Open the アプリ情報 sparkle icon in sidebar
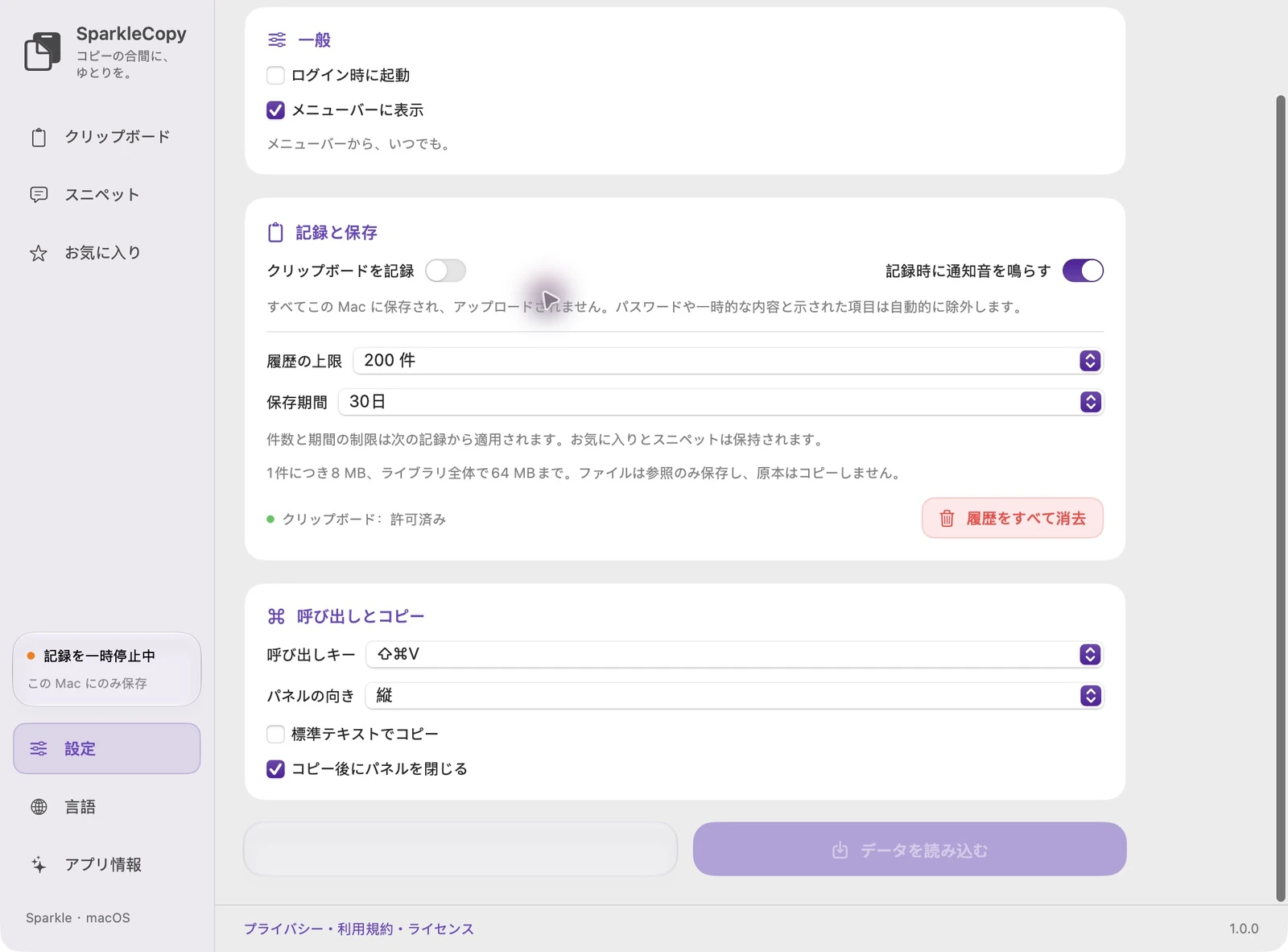The image size is (1288, 952). coord(39,864)
